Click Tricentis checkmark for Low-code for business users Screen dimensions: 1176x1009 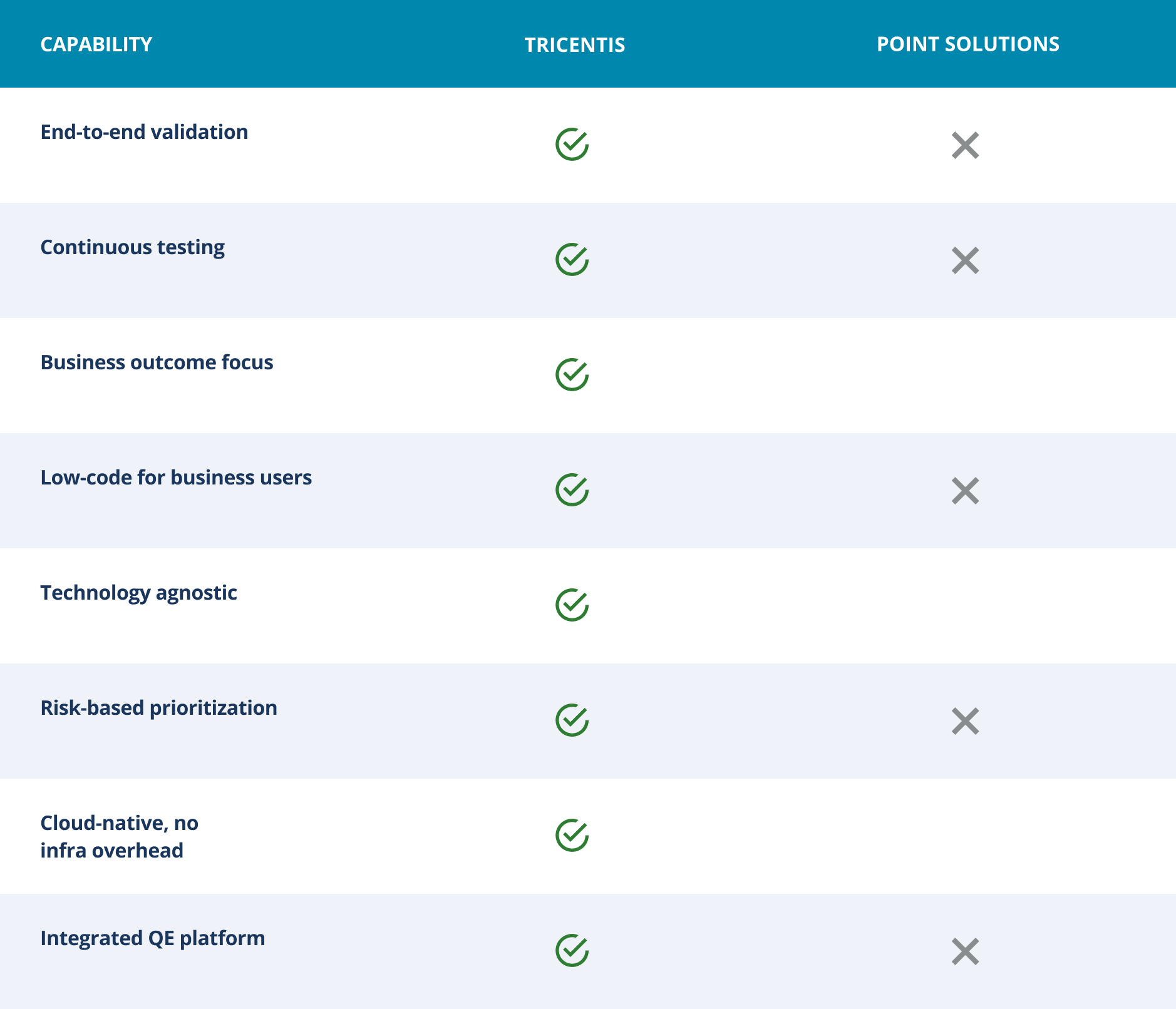point(572,490)
